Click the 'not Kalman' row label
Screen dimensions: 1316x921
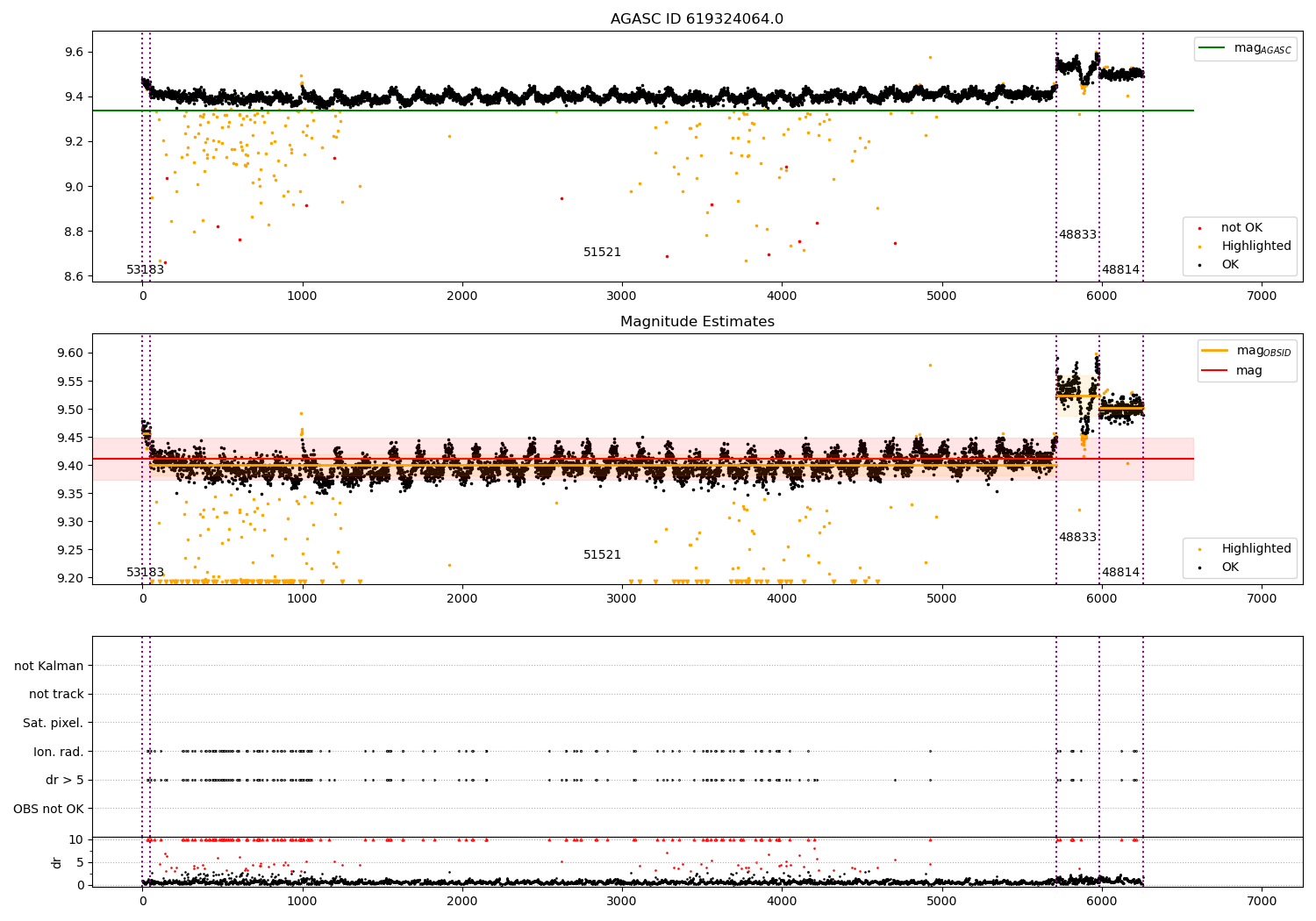(x=49, y=667)
